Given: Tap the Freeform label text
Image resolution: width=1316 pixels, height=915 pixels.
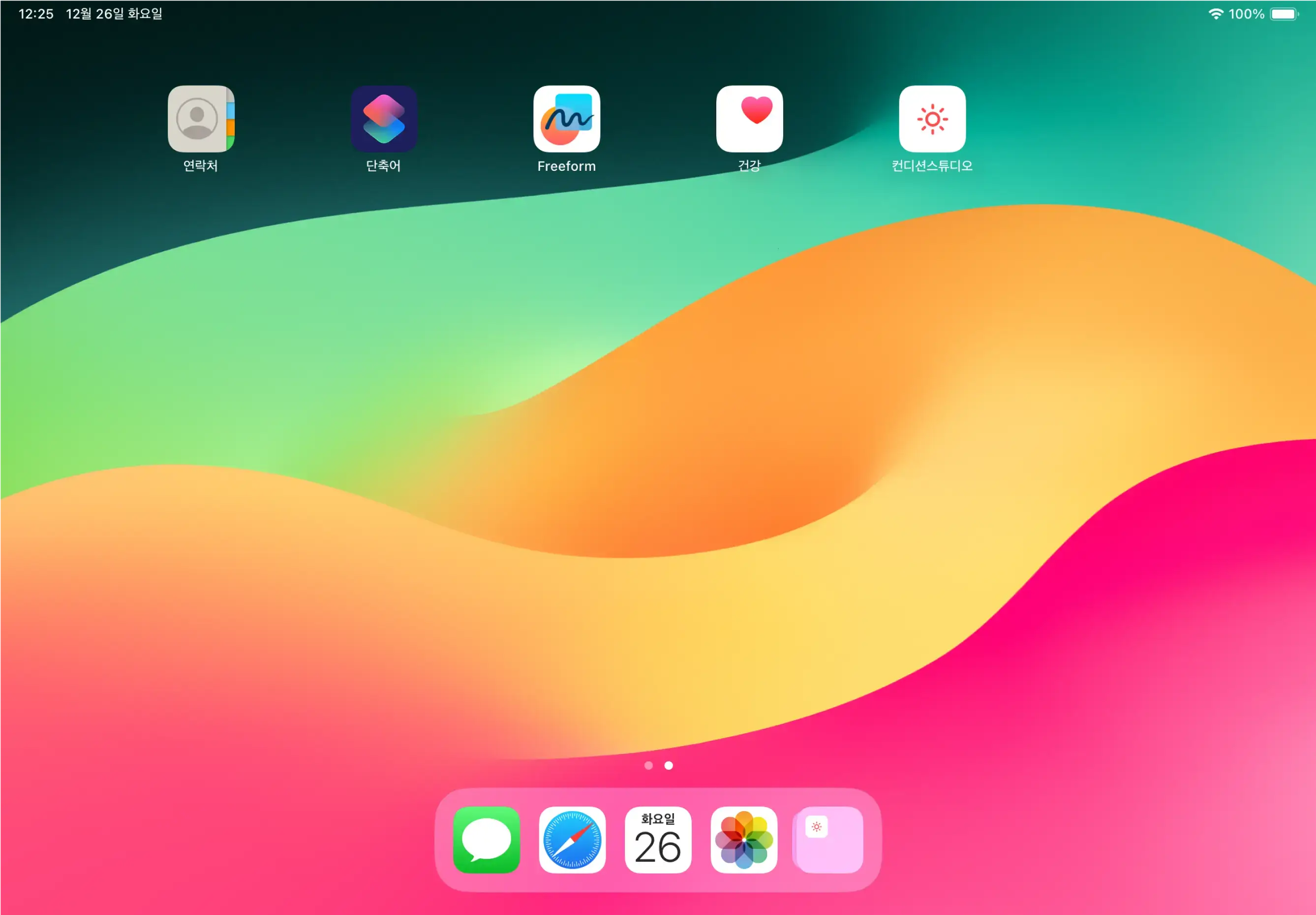Looking at the screenshot, I should tap(567, 166).
